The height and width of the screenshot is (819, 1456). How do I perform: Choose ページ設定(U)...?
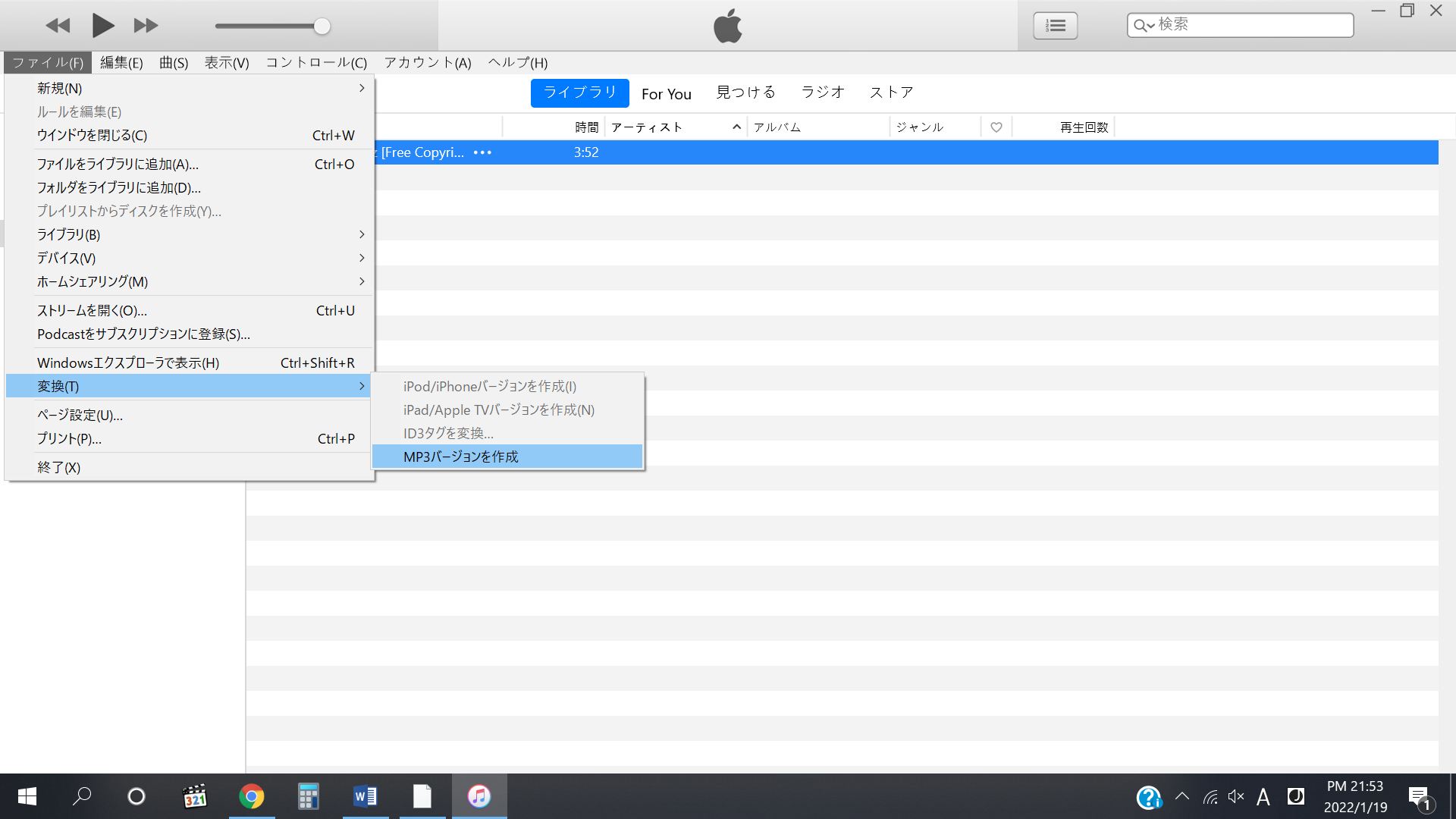pos(190,416)
